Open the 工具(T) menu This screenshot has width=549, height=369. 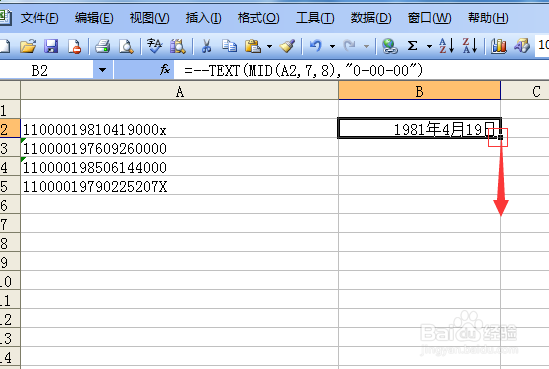(315, 18)
